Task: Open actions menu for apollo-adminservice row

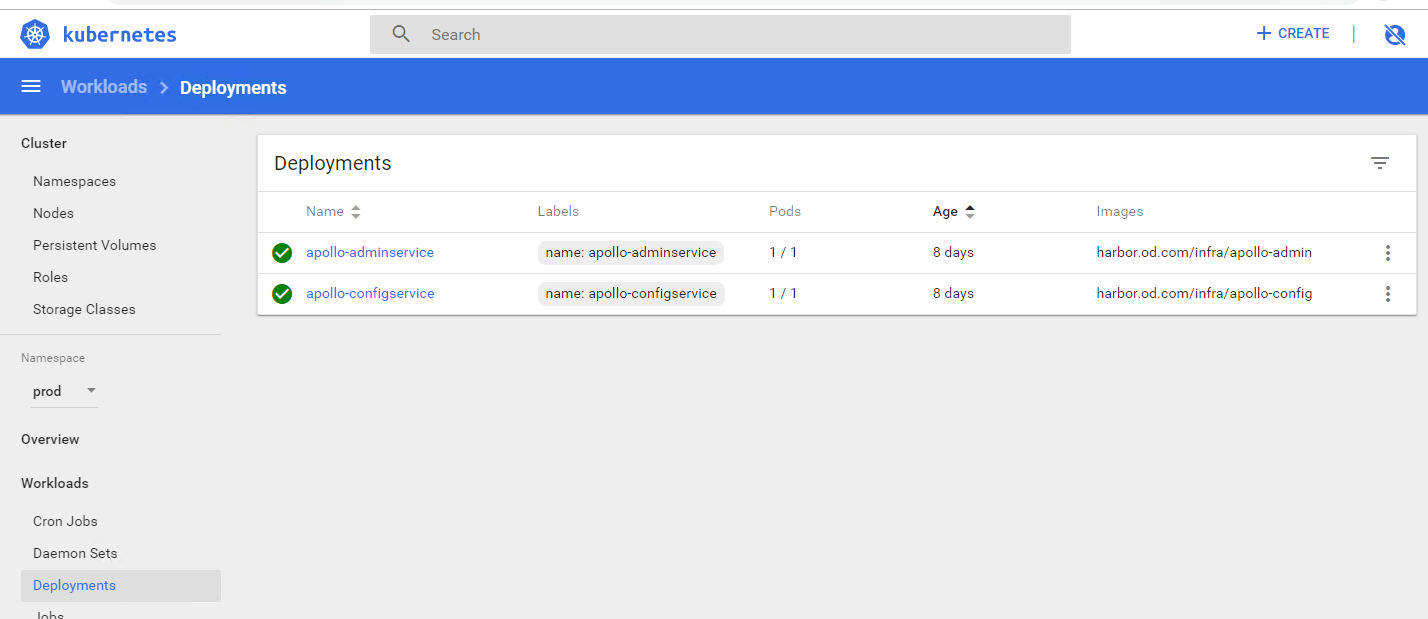Action: pos(1387,253)
